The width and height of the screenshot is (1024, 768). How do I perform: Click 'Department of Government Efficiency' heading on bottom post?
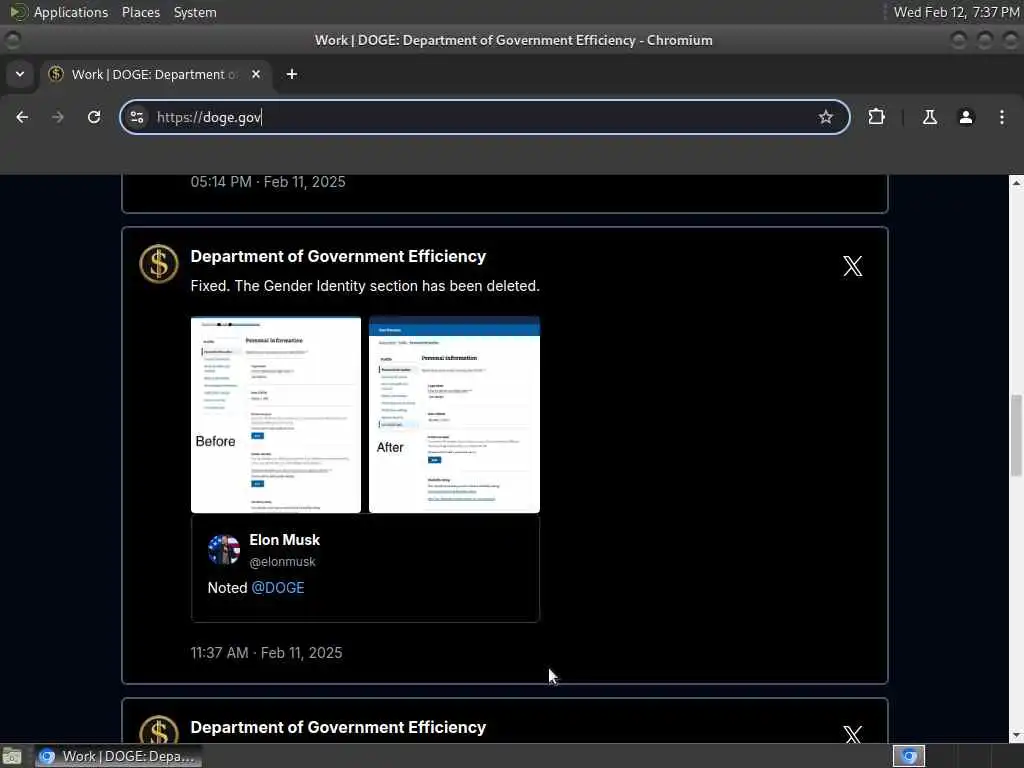(338, 727)
